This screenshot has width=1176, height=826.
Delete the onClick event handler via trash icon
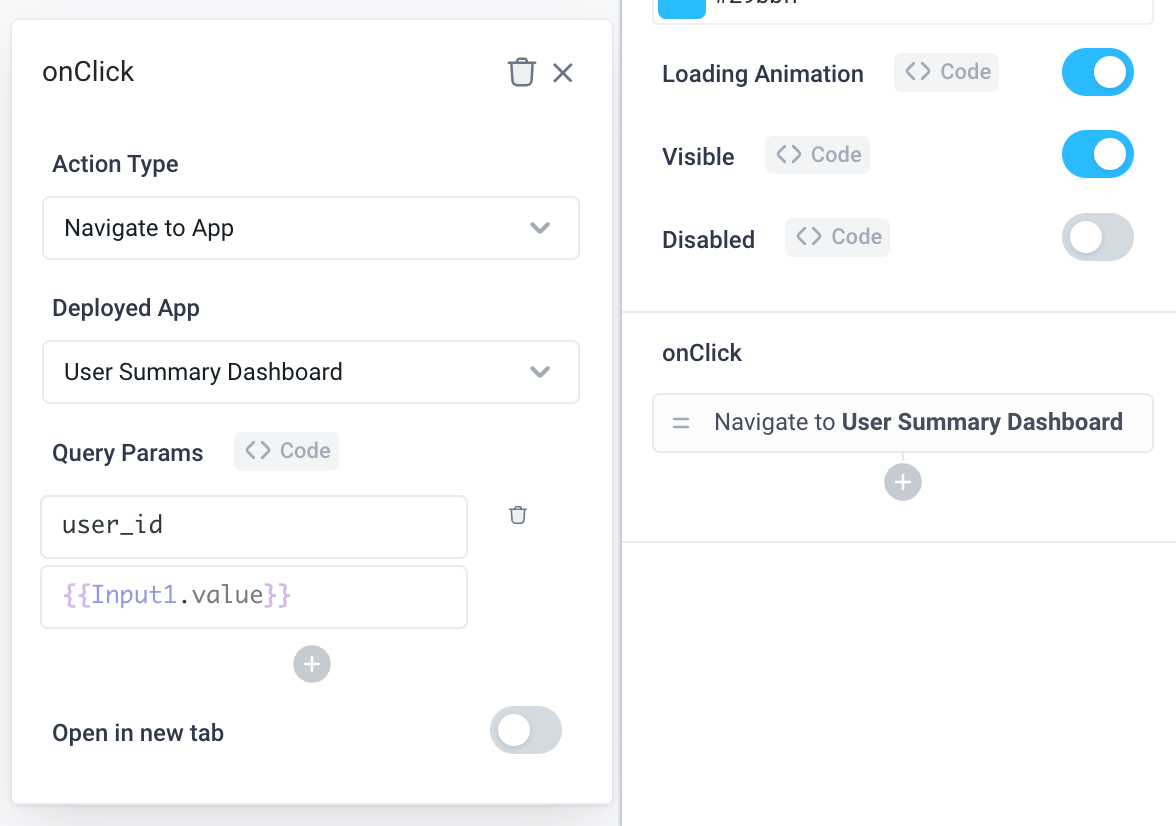pos(521,72)
